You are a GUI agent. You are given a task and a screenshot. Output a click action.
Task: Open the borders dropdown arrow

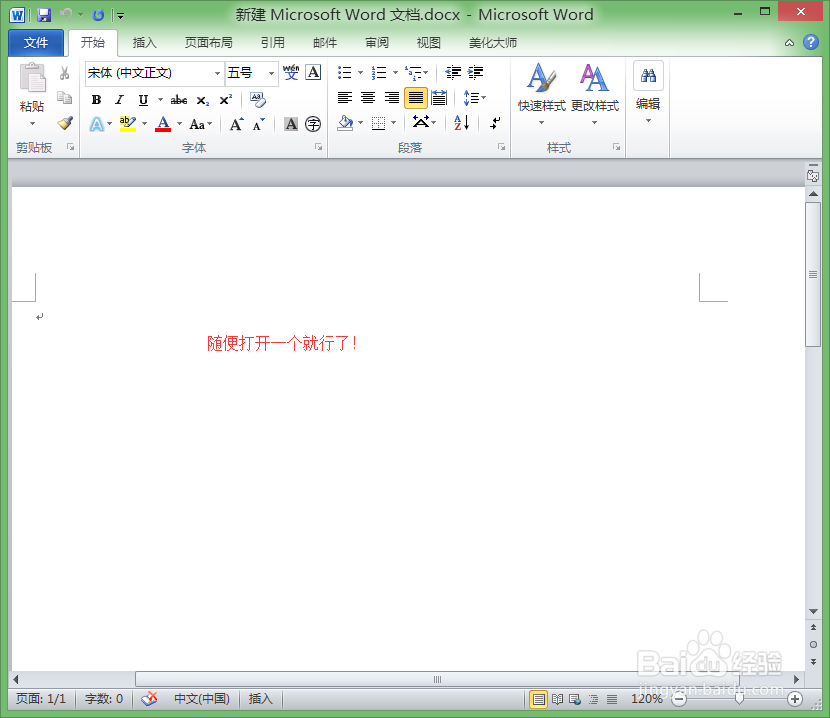393,123
